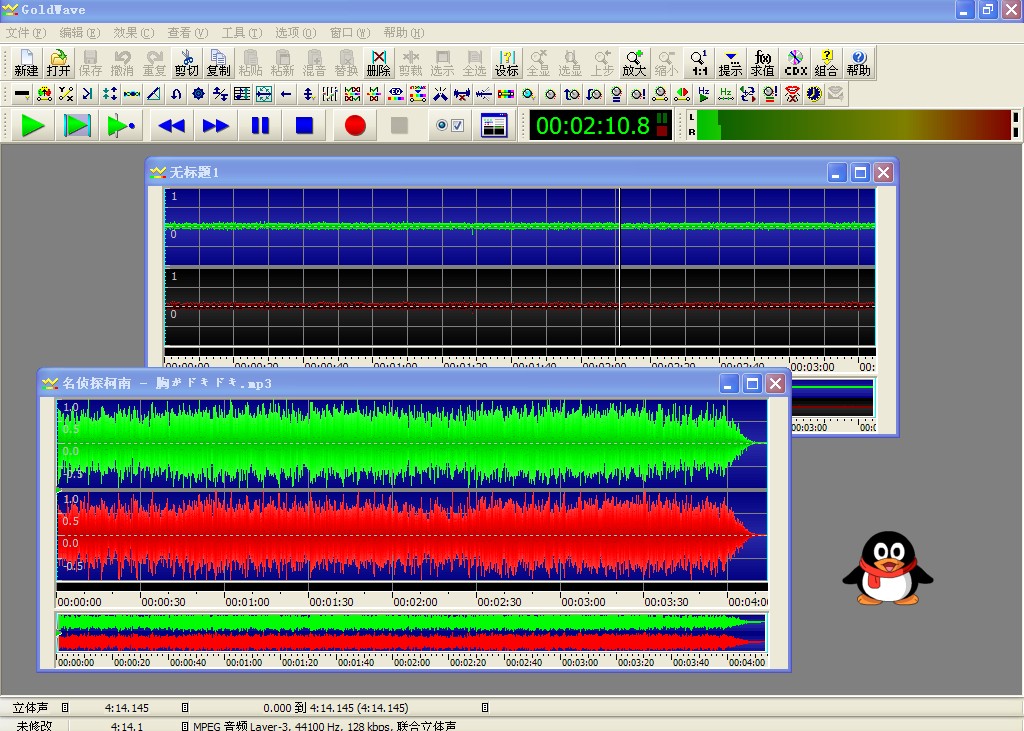Click the green left channel waveform in the mp3 window
The width and height of the screenshot is (1024, 731).
(x=412, y=444)
